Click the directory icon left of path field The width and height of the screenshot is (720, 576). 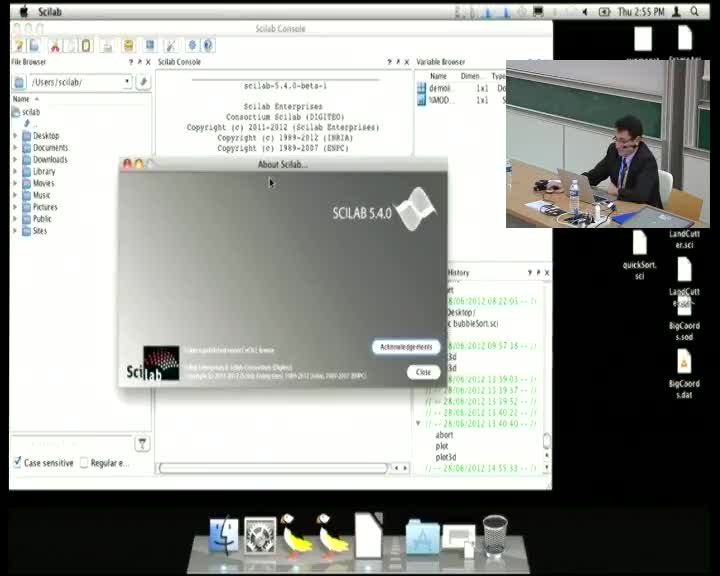click(19, 82)
